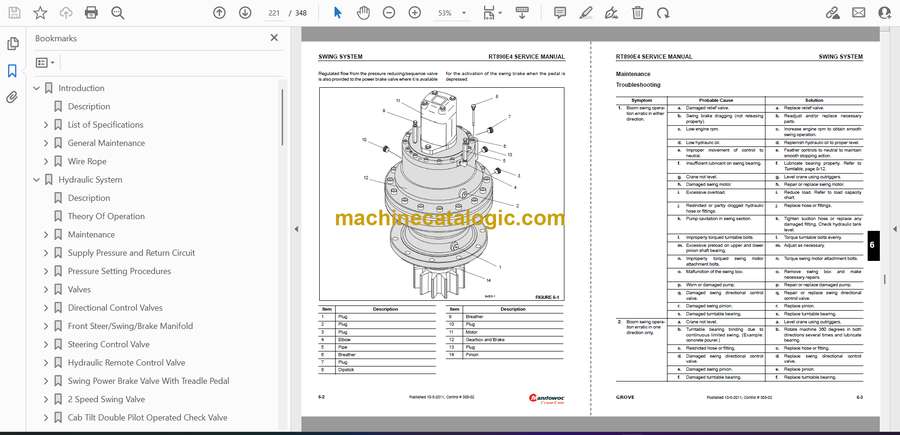The image size is (900, 435).
Task: Open the share with others account icon
Action: click(885, 13)
